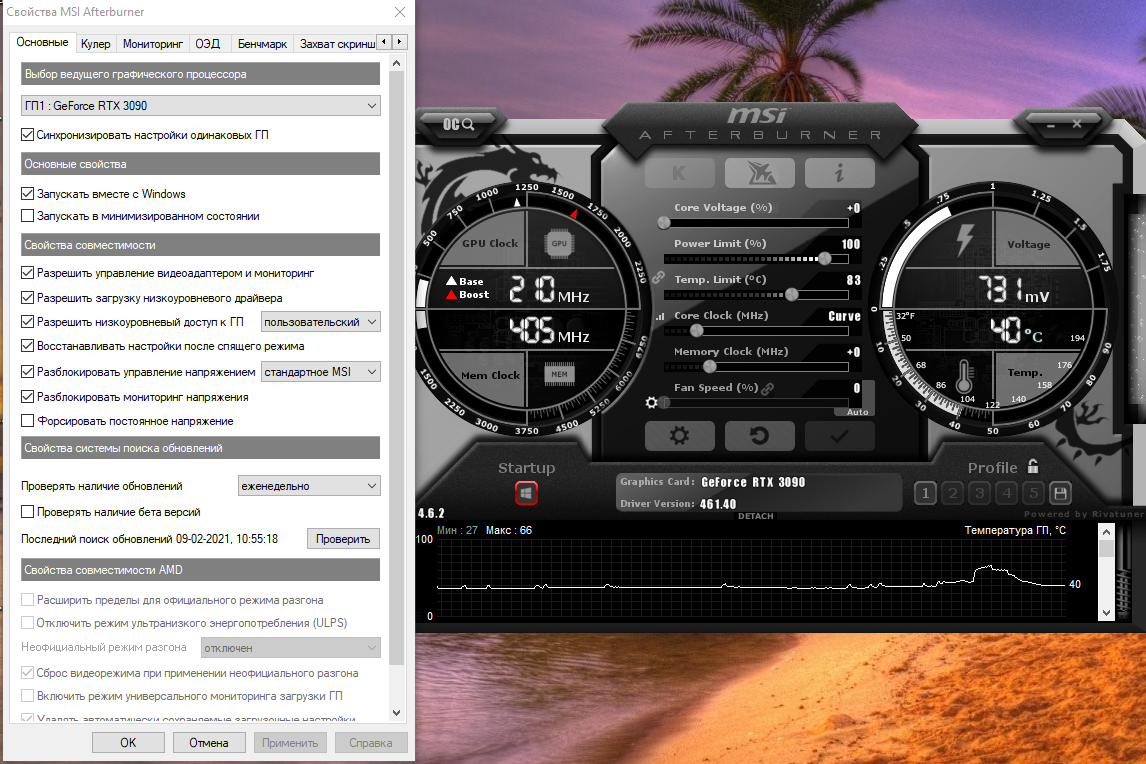Click the Temp. Limit slider handle

pos(792,294)
